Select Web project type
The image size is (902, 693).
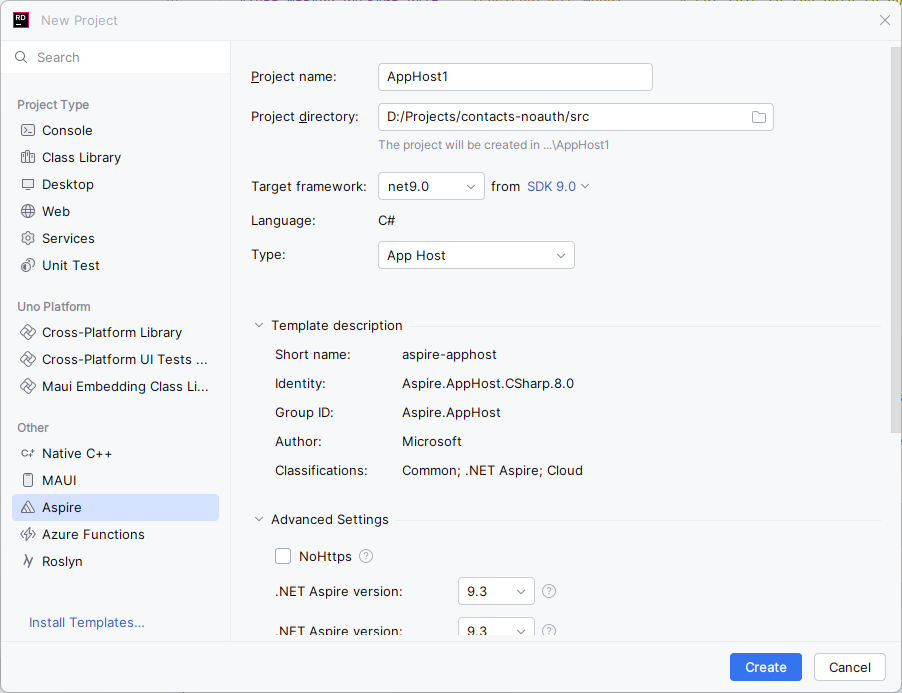tap(116, 211)
